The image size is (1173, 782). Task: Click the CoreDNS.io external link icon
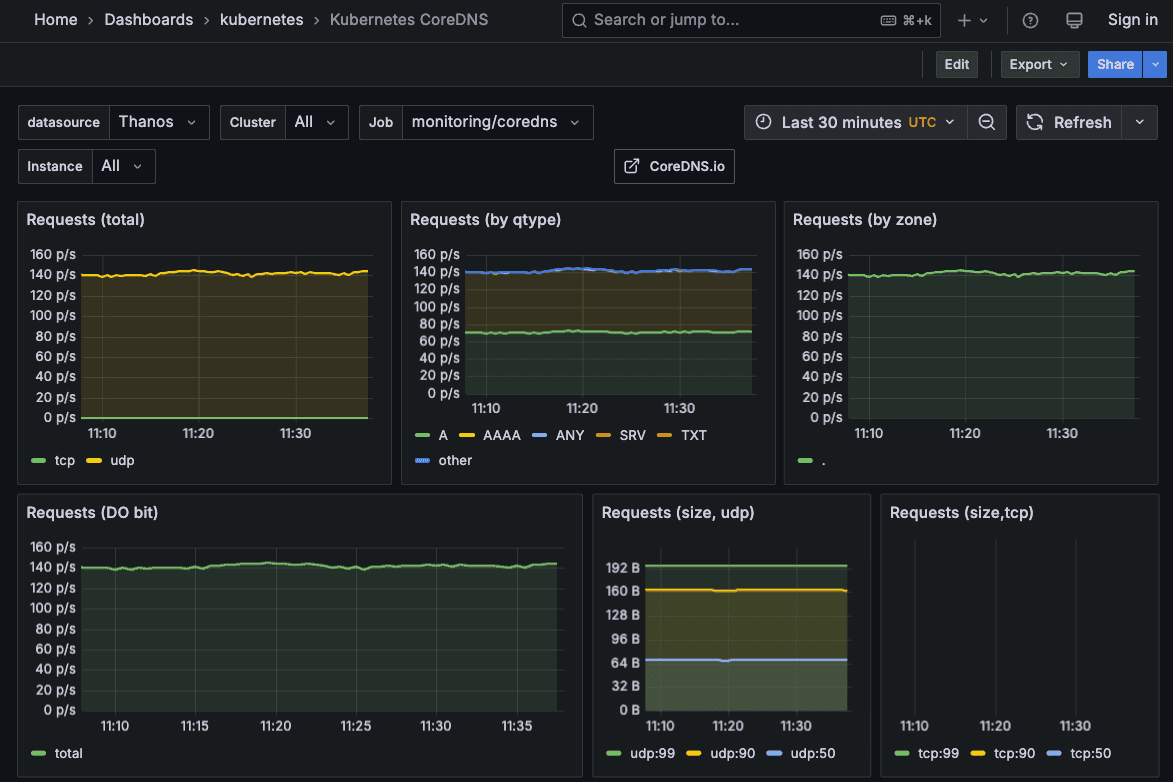point(631,166)
